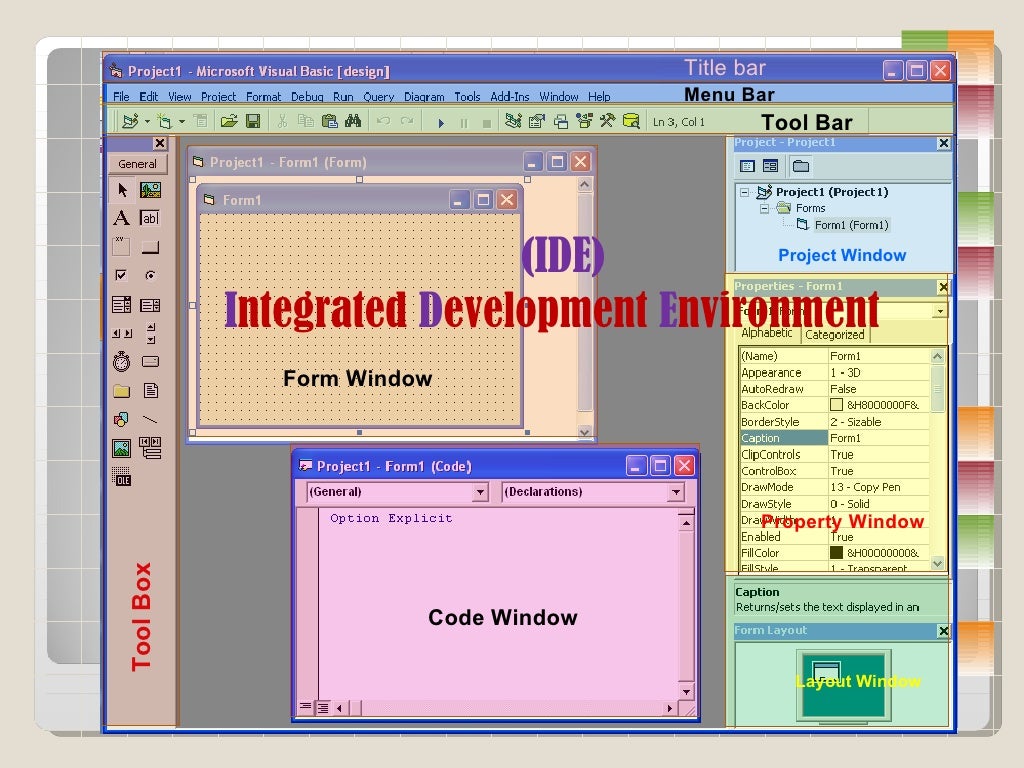This screenshot has width=1024, height=768.
Task: Collapse the Forms folder node
Action: pyautogui.click(x=764, y=208)
